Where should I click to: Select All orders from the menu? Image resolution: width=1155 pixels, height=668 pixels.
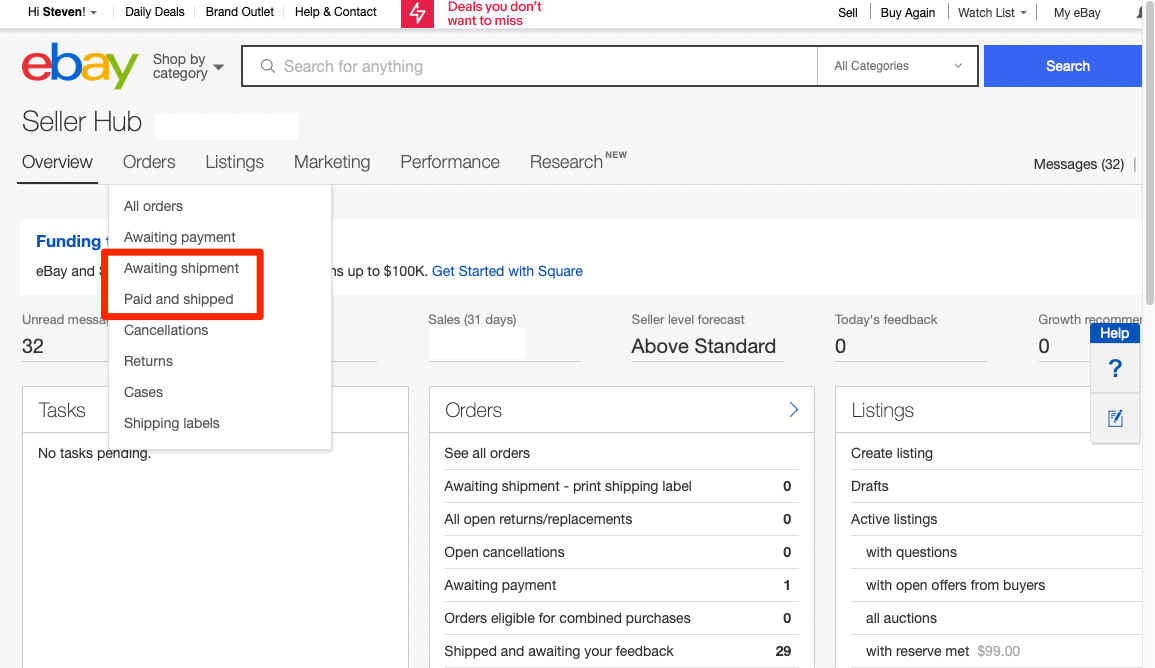pyautogui.click(x=153, y=206)
